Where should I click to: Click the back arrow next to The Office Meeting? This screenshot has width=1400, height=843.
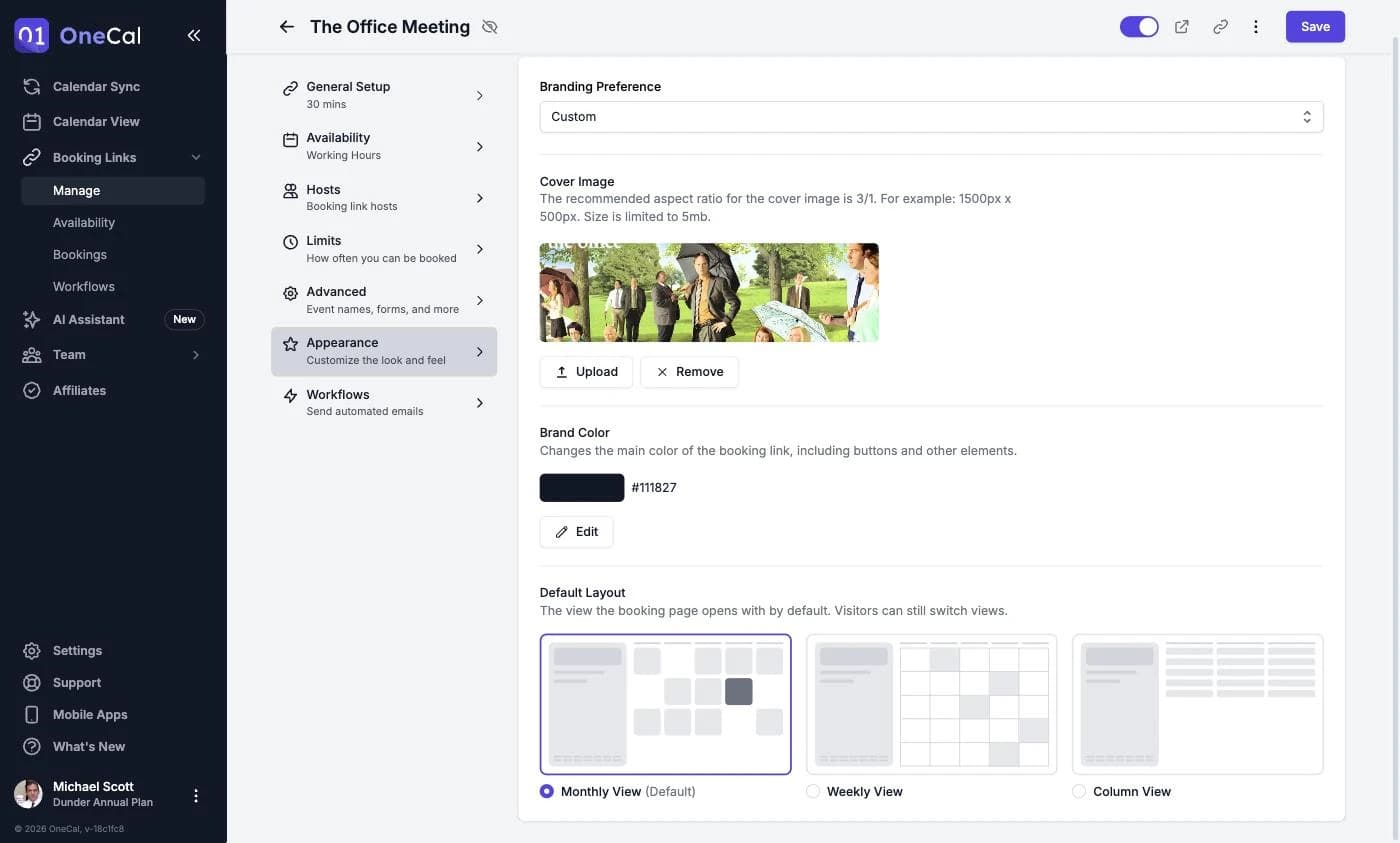pos(287,27)
